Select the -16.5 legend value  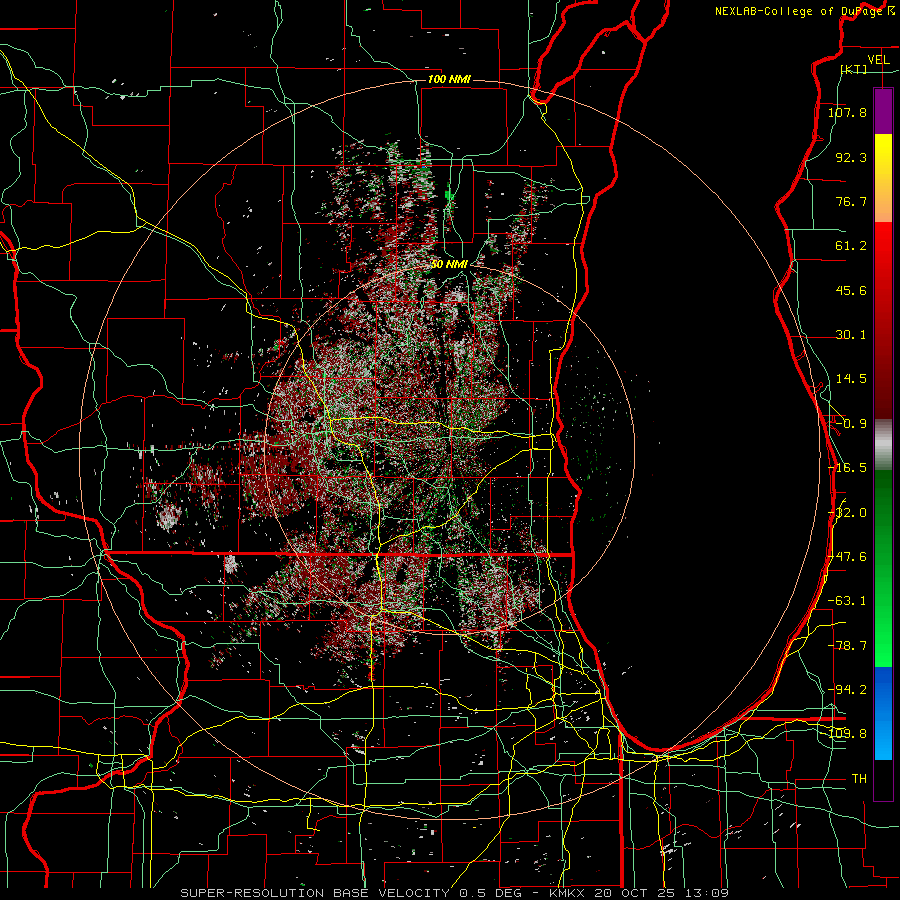[x=847, y=468]
